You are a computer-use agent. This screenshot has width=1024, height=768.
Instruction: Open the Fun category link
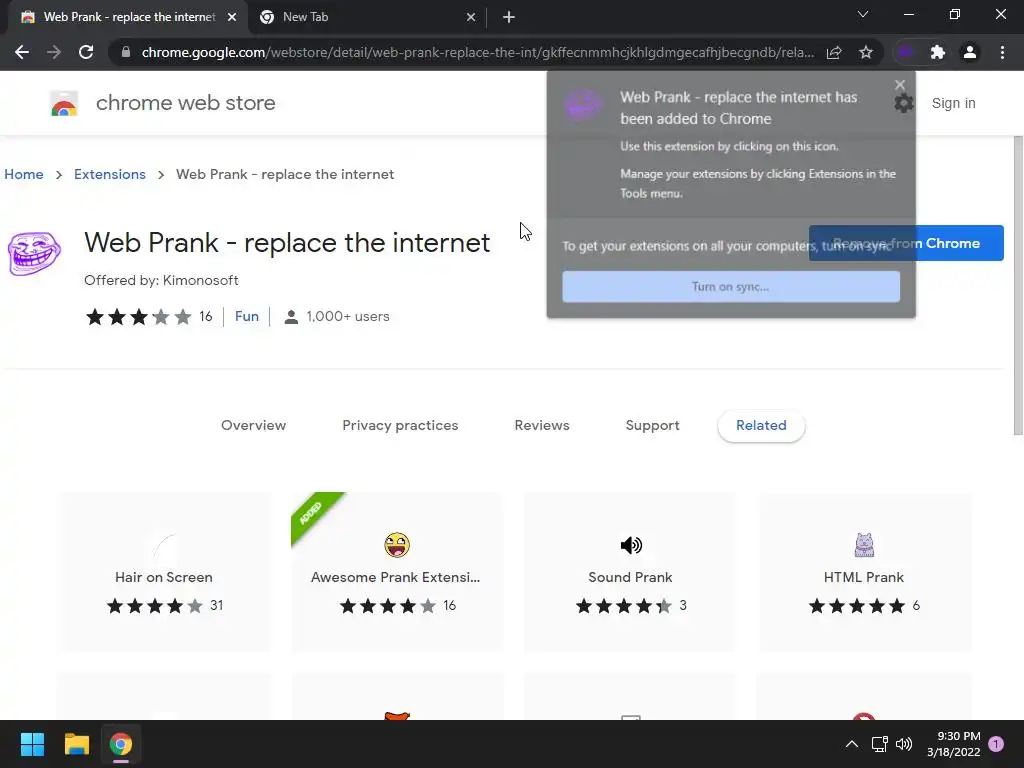point(247,316)
